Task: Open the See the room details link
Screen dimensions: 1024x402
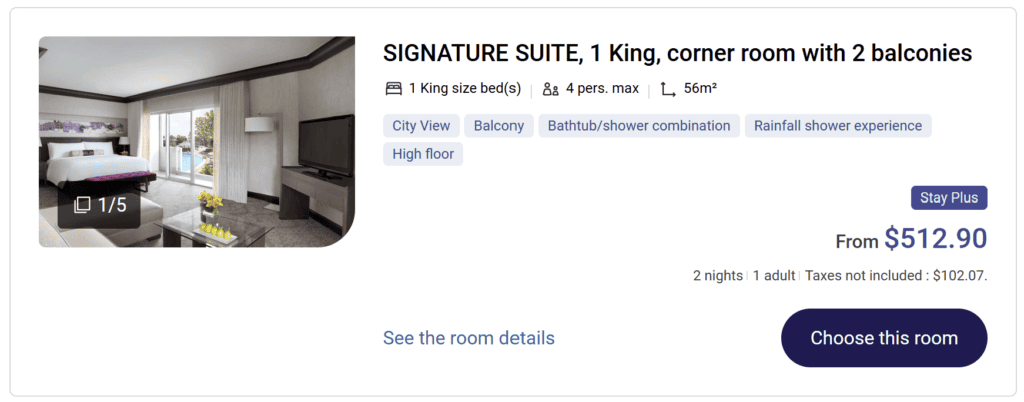Action: 468,338
